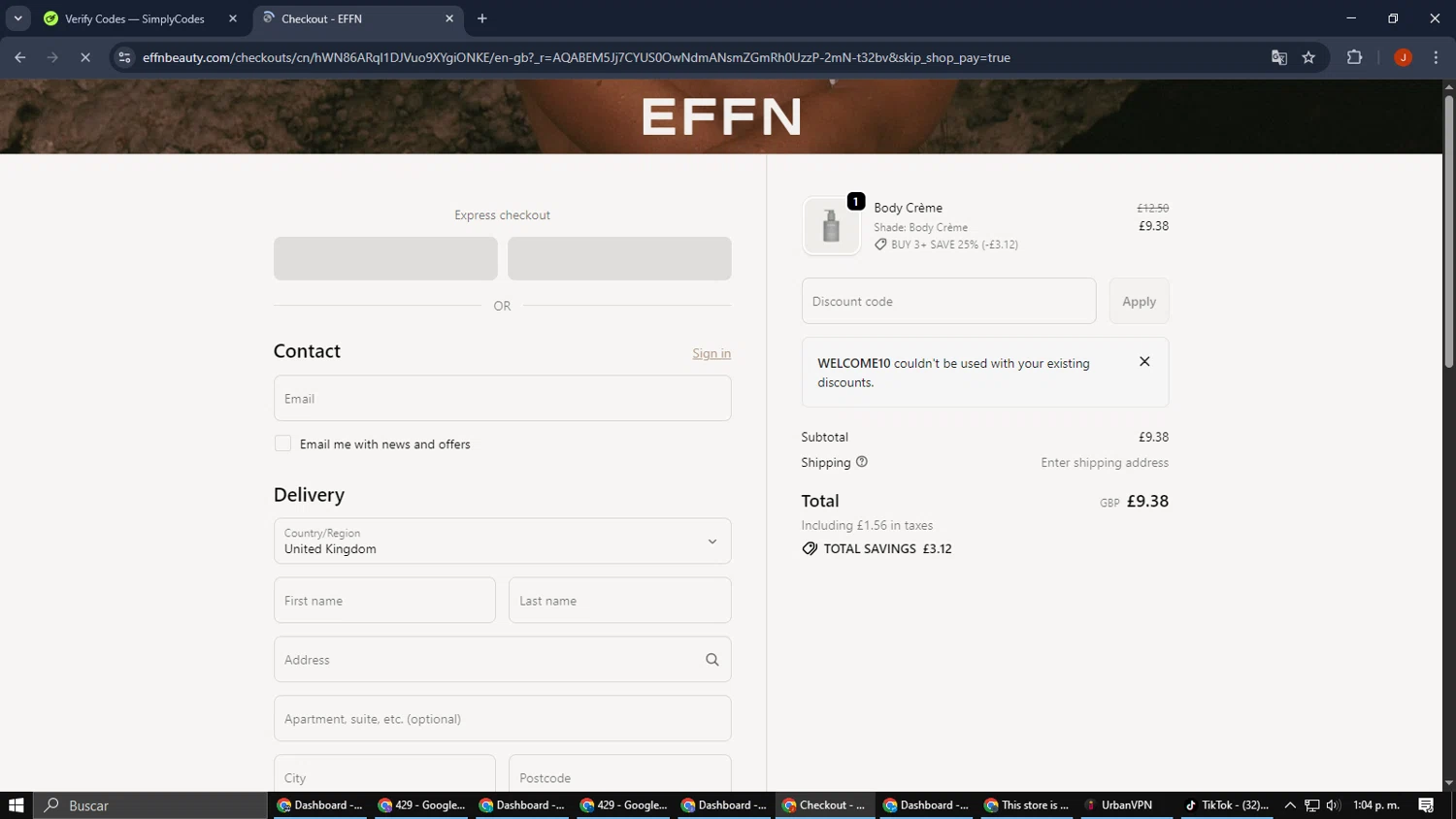Focus the Apartment, suite, etc. field
This screenshot has height=819, width=1456.
pos(502,718)
